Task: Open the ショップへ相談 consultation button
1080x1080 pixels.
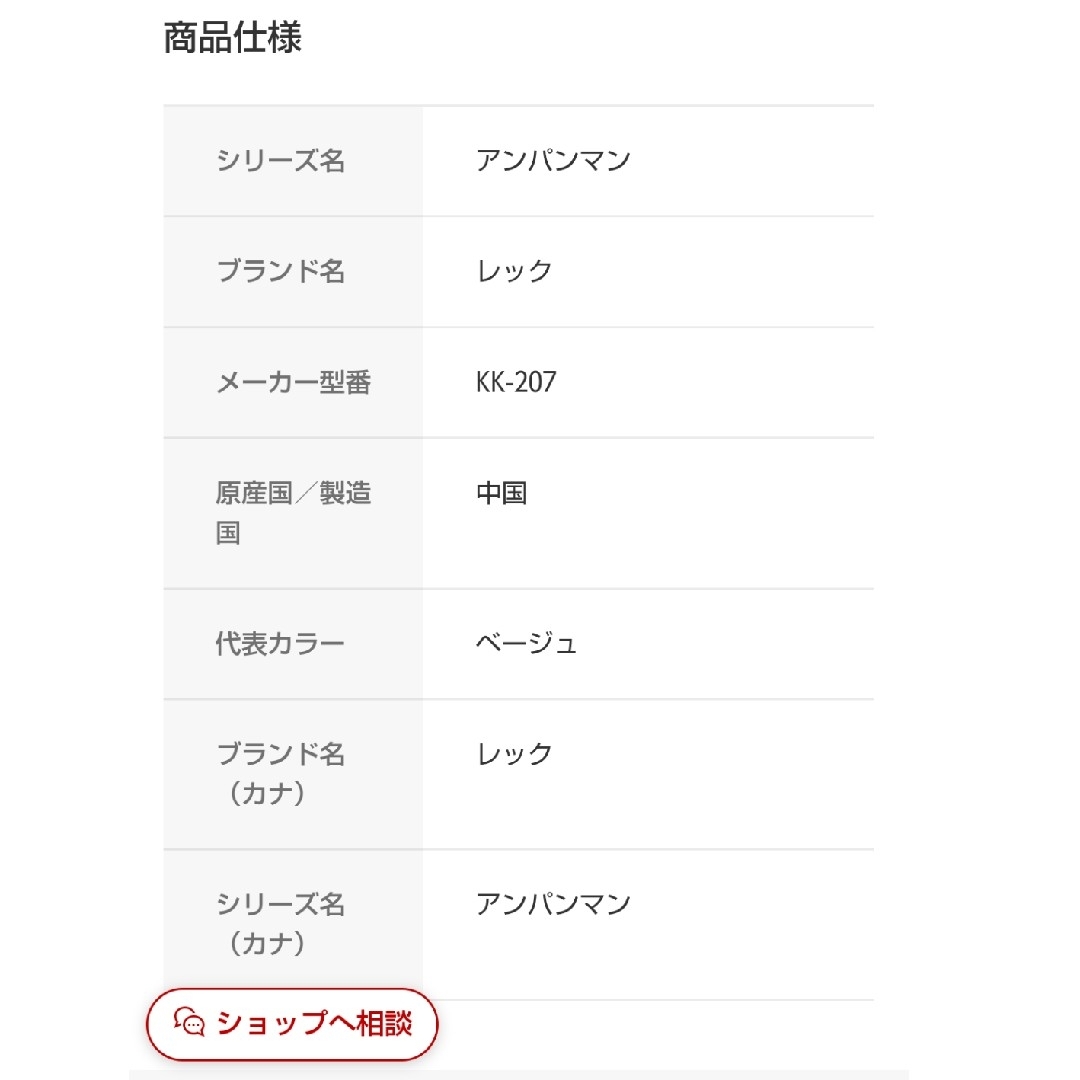Action: point(292,1024)
